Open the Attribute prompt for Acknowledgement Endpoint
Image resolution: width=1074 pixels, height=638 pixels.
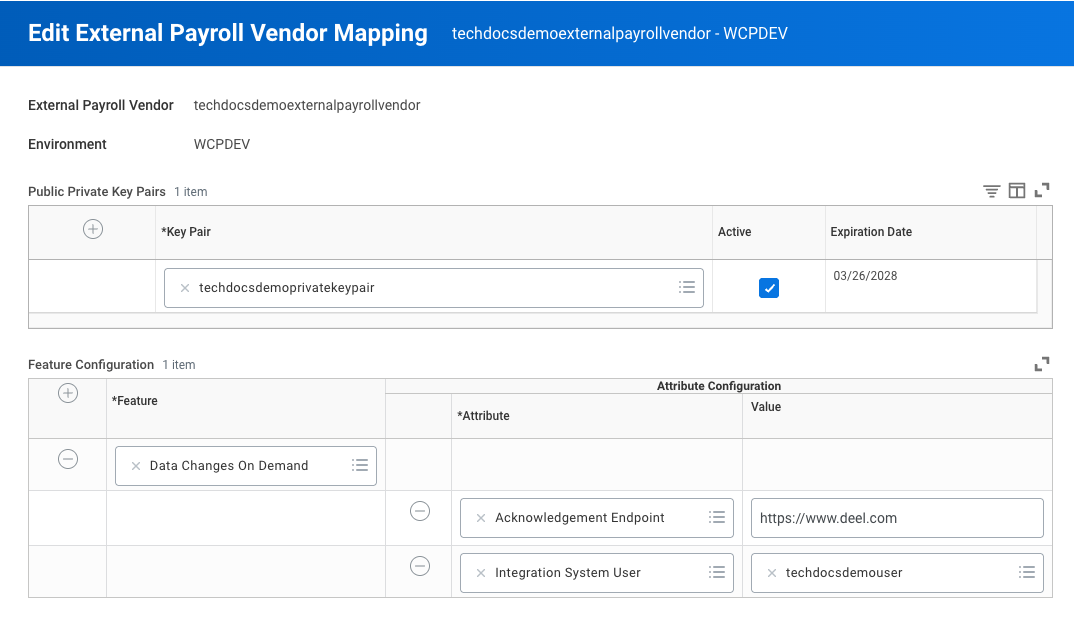[717, 517]
